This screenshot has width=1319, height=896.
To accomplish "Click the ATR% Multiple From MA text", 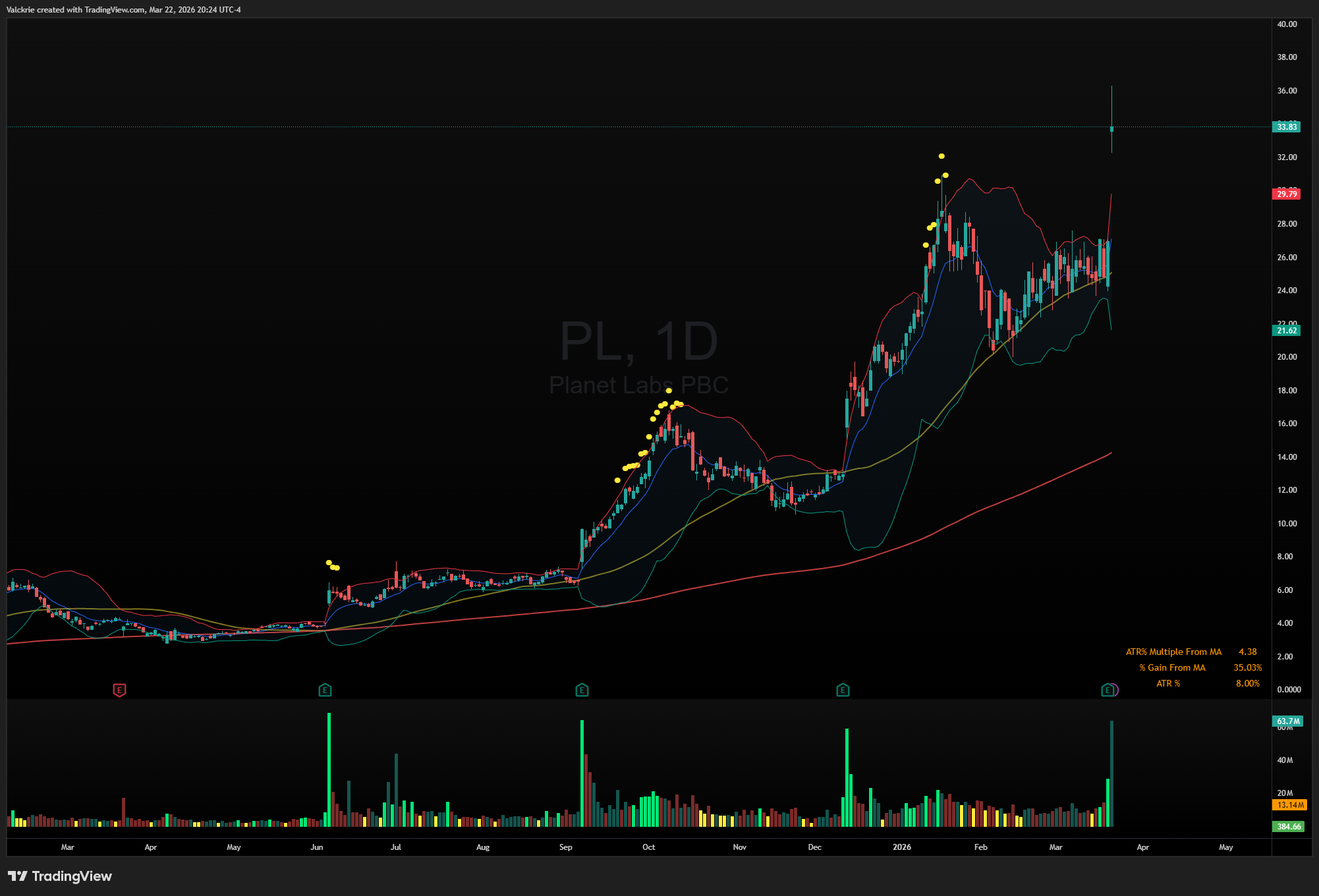I will (1173, 652).
